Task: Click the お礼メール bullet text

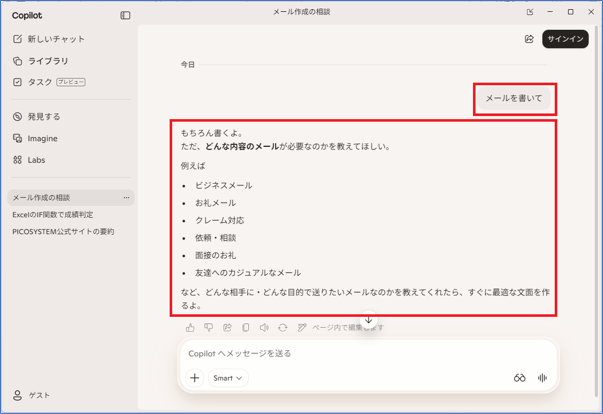Action: [215, 203]
